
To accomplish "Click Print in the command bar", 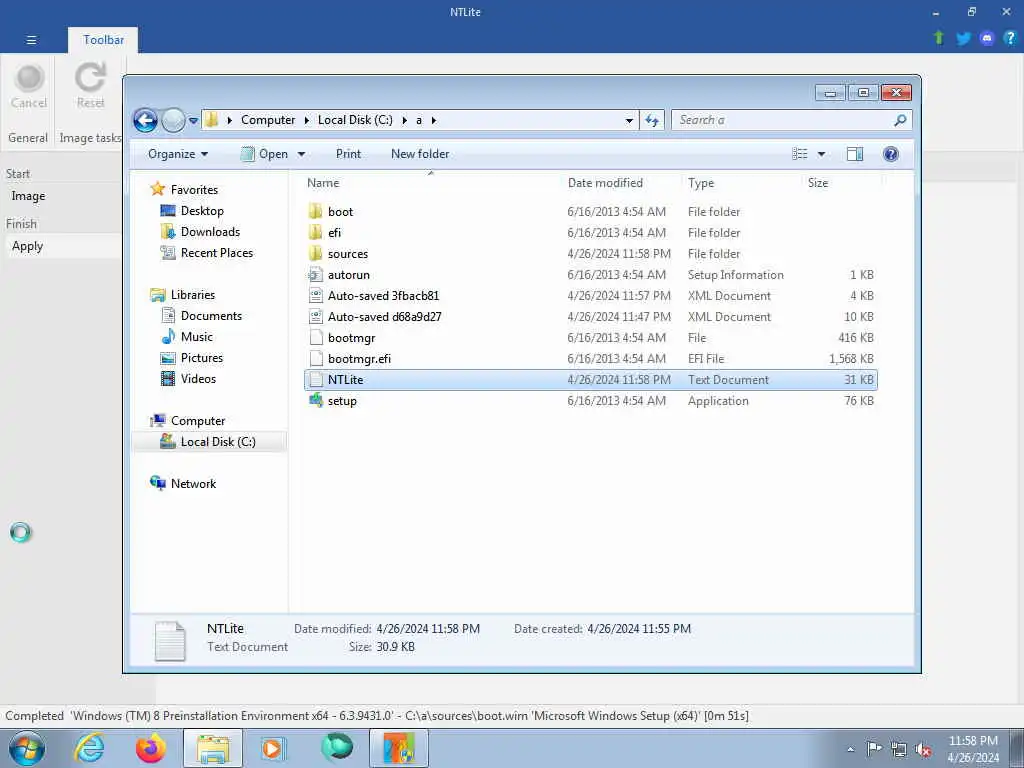I will click(348, 154).
